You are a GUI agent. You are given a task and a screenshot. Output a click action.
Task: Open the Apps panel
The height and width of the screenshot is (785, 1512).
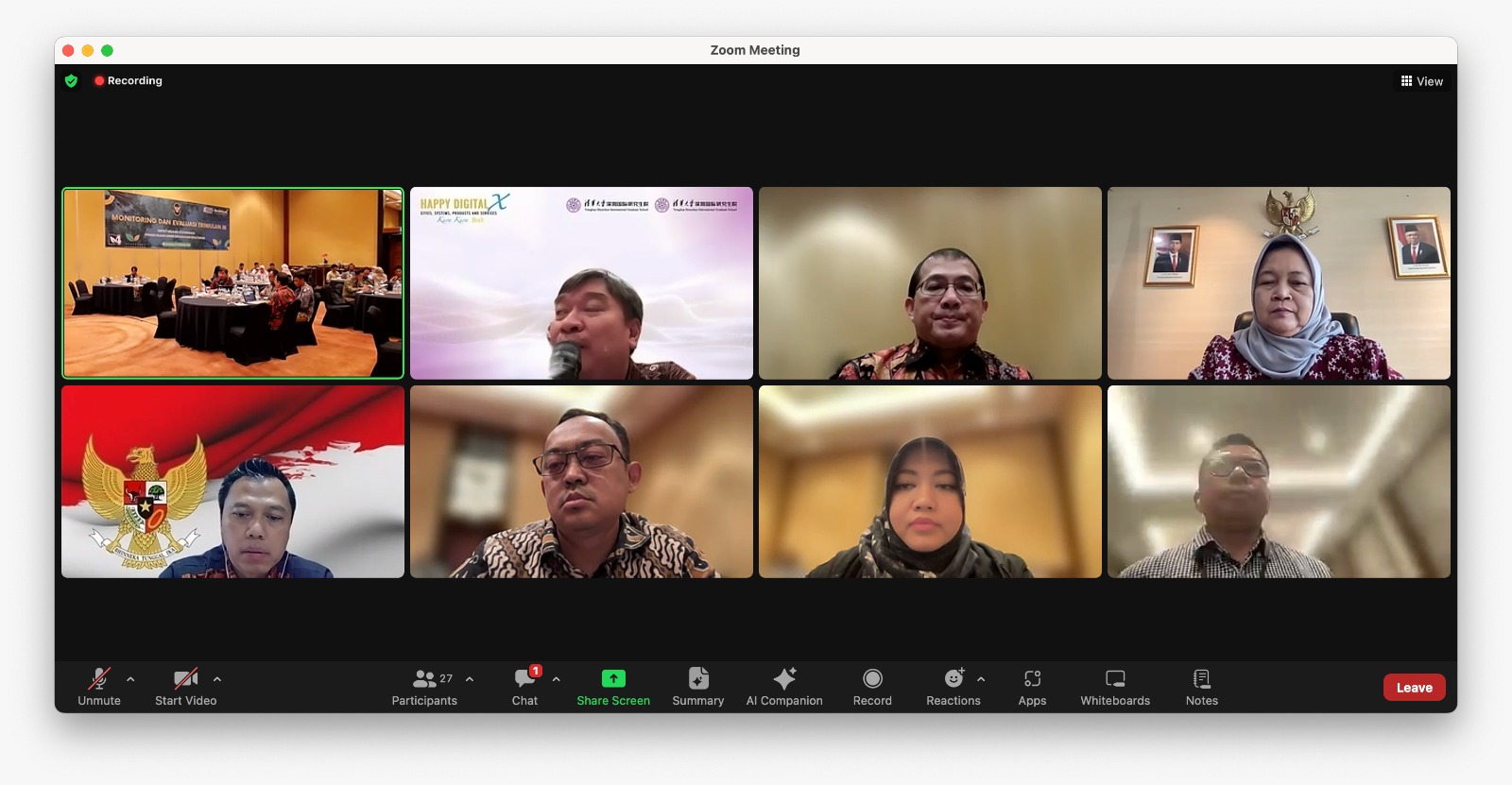pyautogui.click(x=1032, y=687)
